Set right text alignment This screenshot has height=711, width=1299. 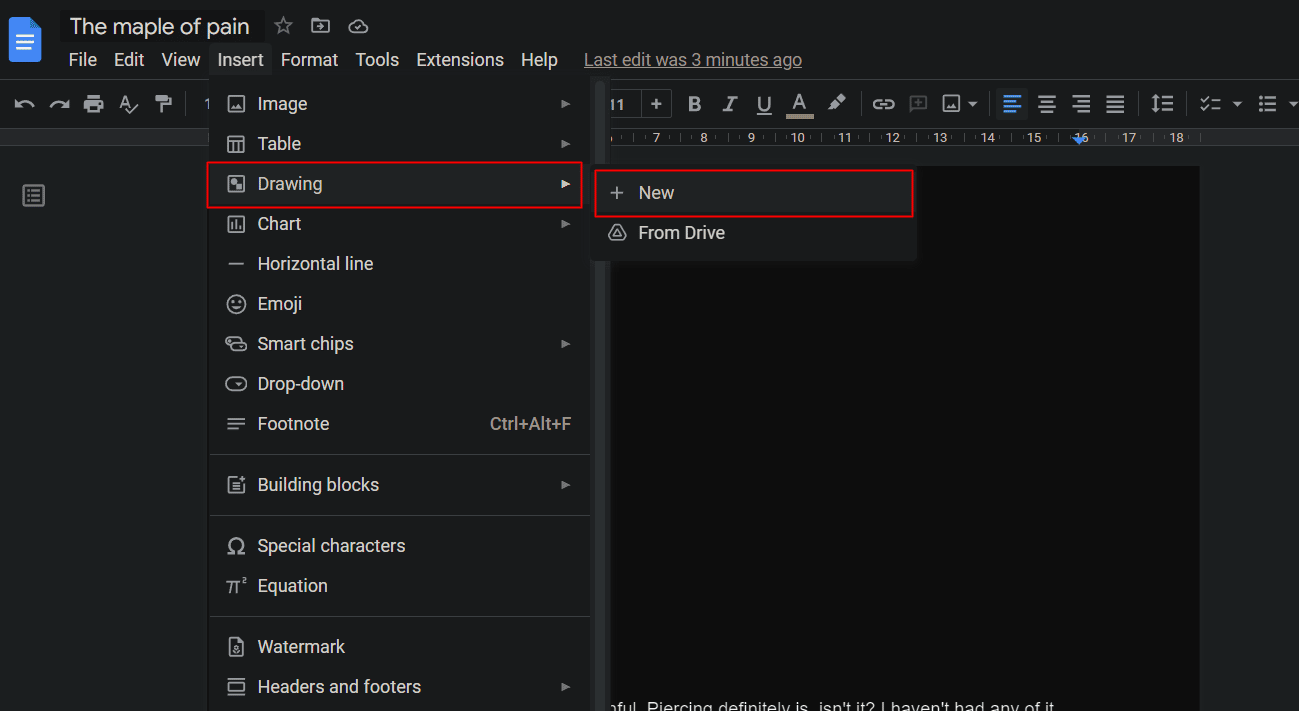(x=1081, y=104)
